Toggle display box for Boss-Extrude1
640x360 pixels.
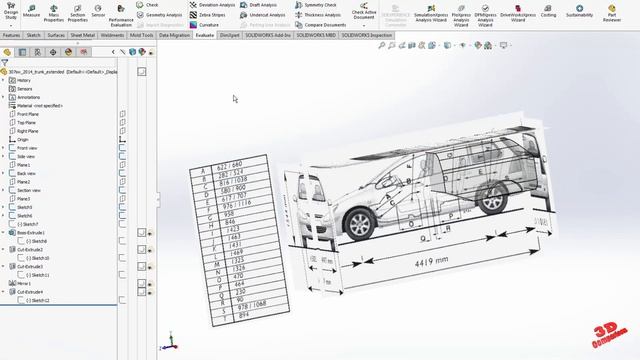(142, 233)
